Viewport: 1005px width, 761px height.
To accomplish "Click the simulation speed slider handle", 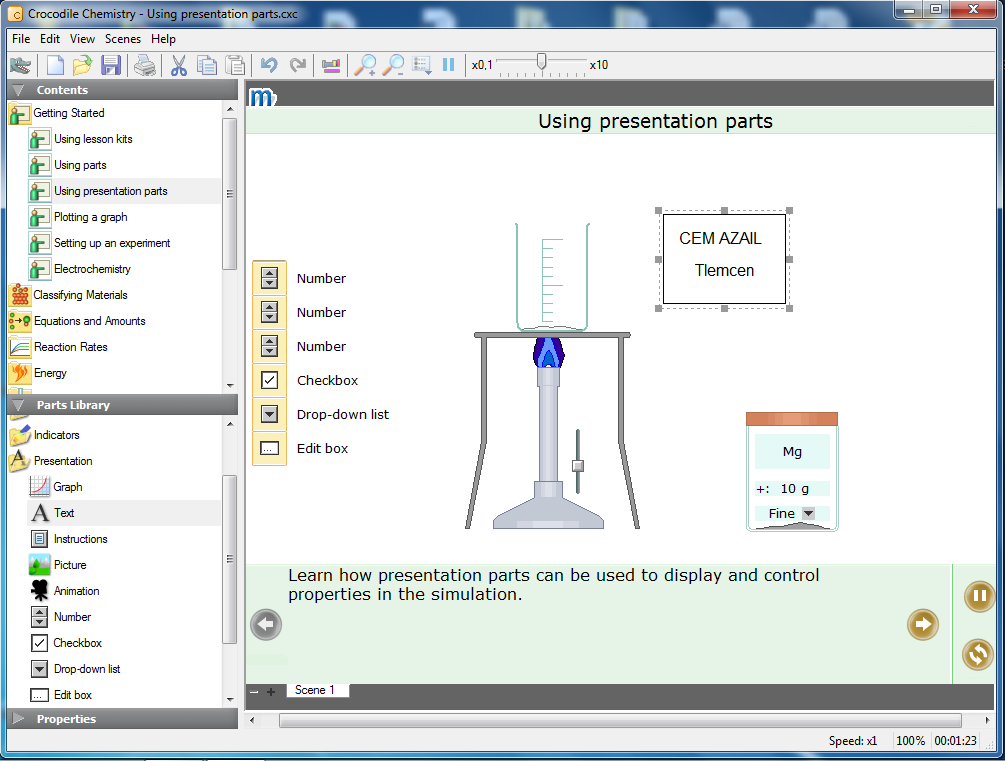I will (x=542, y=62).
